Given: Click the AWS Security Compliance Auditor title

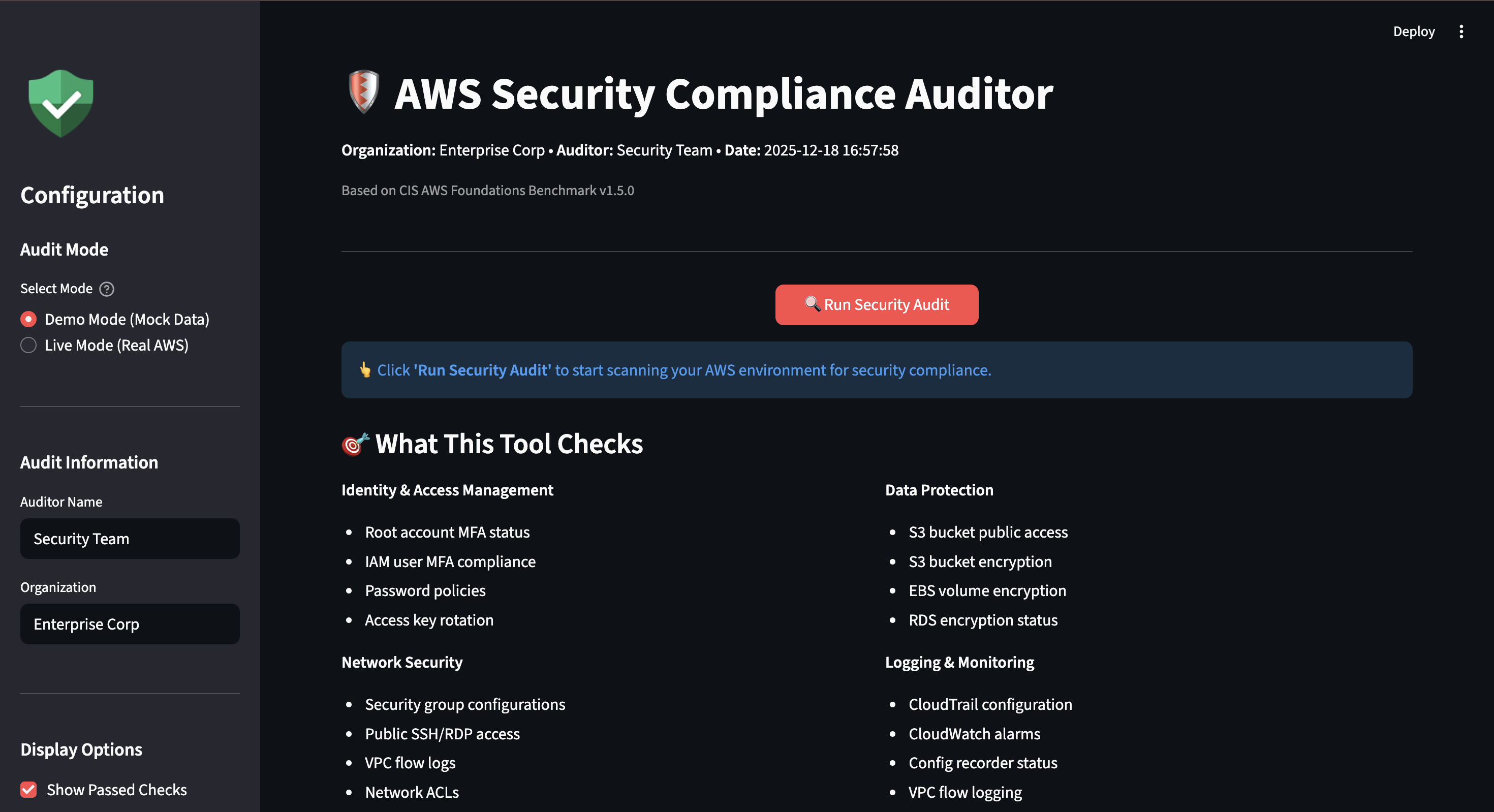Looking at the screenshot, I should pos(723,94).
